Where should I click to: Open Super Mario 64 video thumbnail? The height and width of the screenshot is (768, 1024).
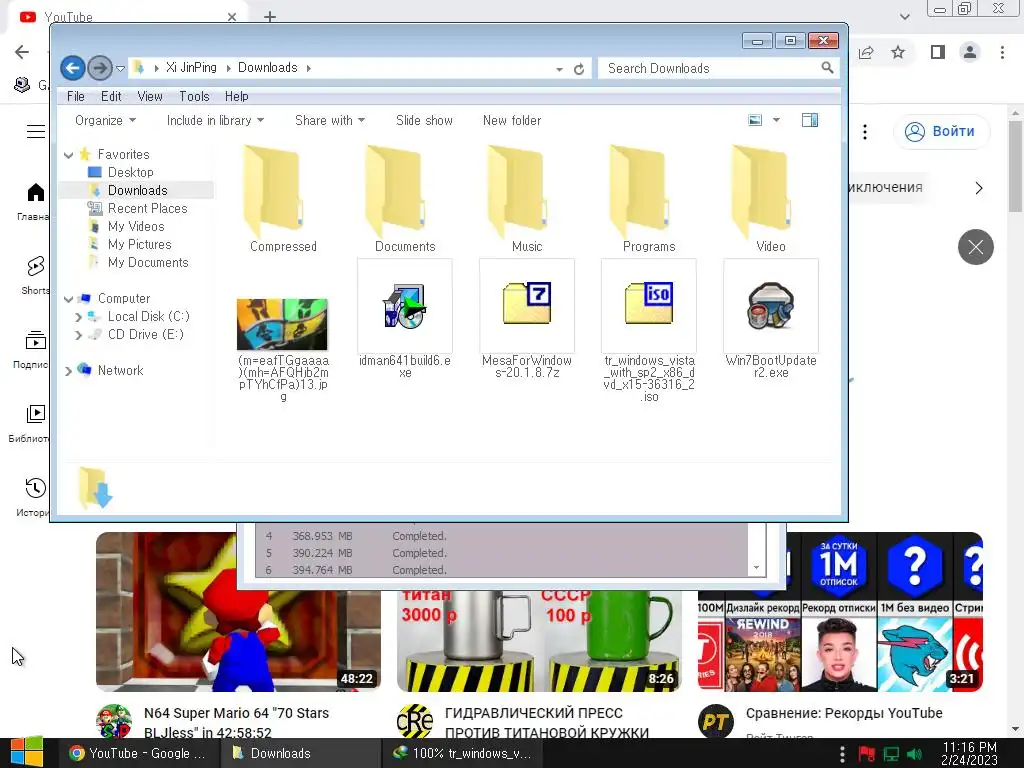(x=238, y=641)
